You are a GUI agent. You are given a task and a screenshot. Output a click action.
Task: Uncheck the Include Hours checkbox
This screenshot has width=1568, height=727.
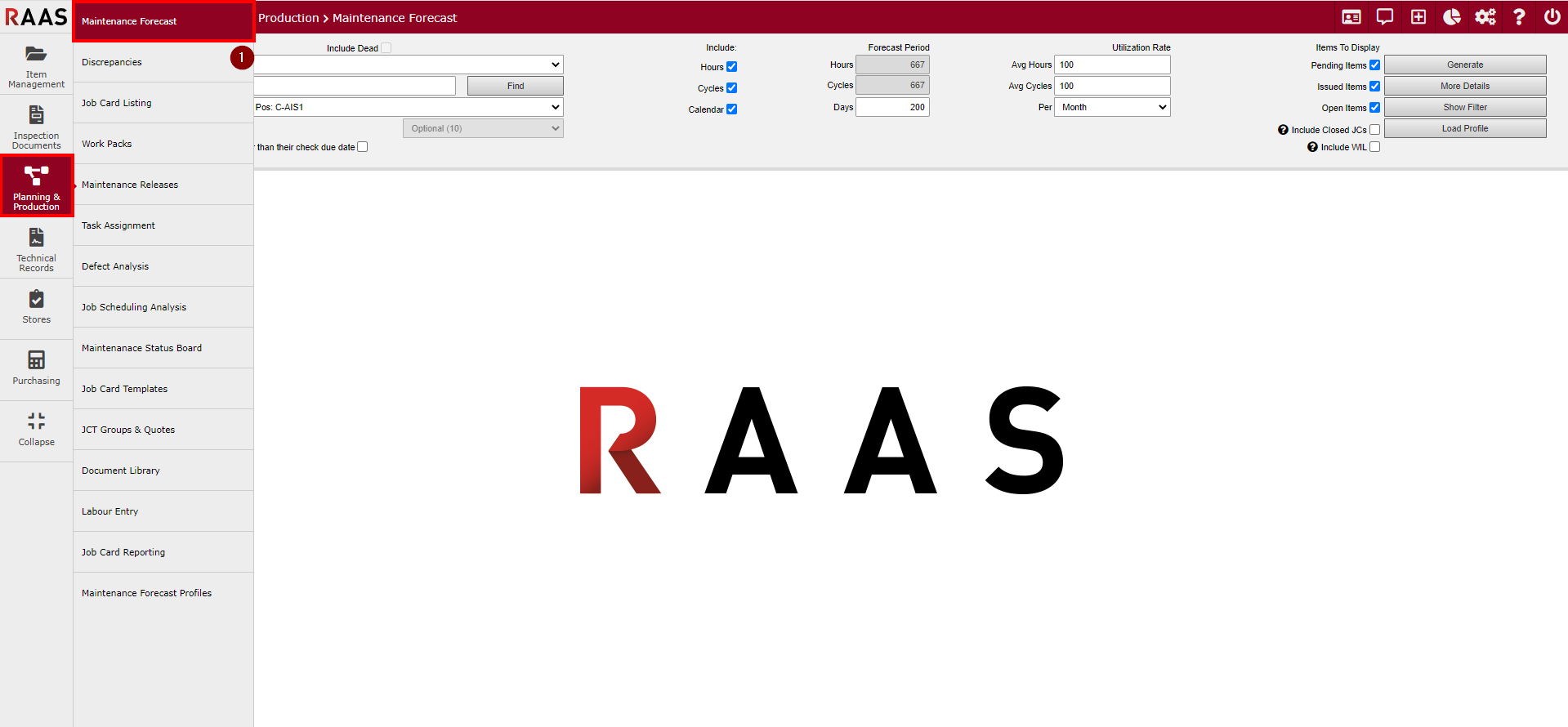coord(731,67)
